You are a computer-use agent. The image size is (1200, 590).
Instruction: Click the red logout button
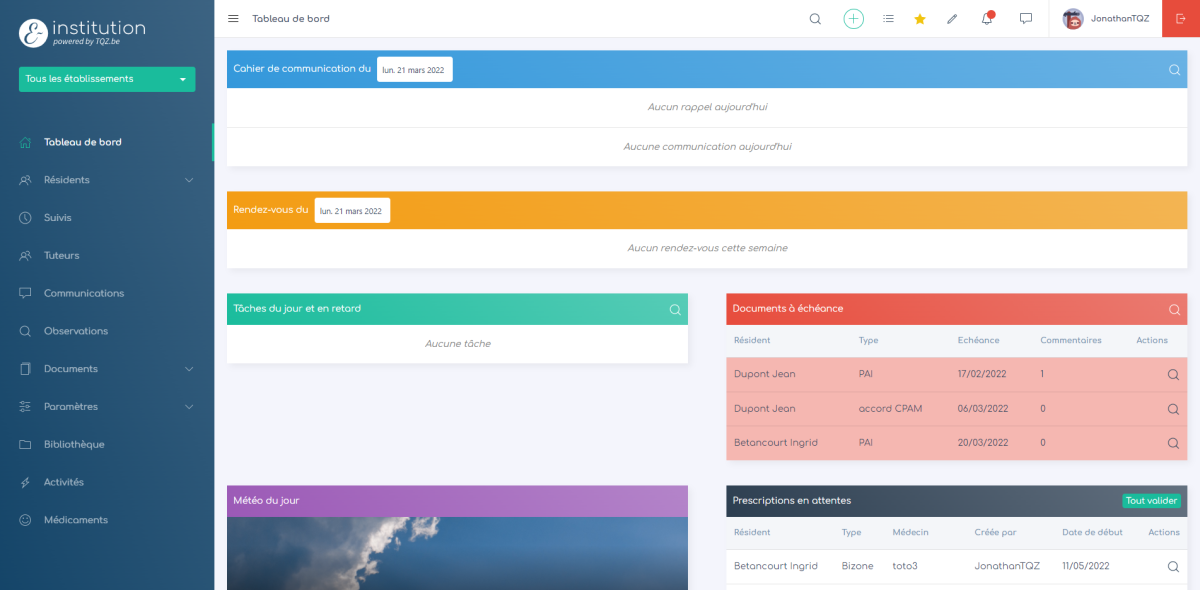[1181, 19]
